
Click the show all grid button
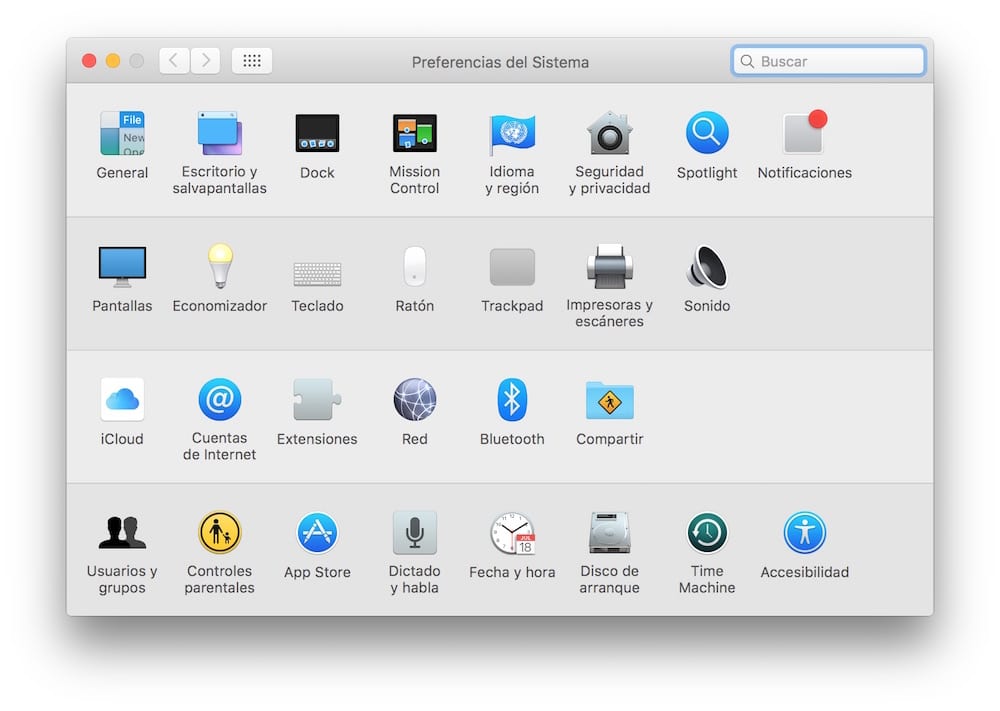pos(252,61)
